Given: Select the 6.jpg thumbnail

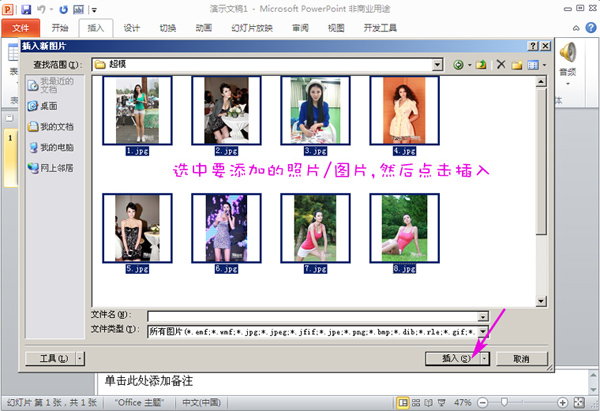Looking at the screenshot, I should point(226,228).
